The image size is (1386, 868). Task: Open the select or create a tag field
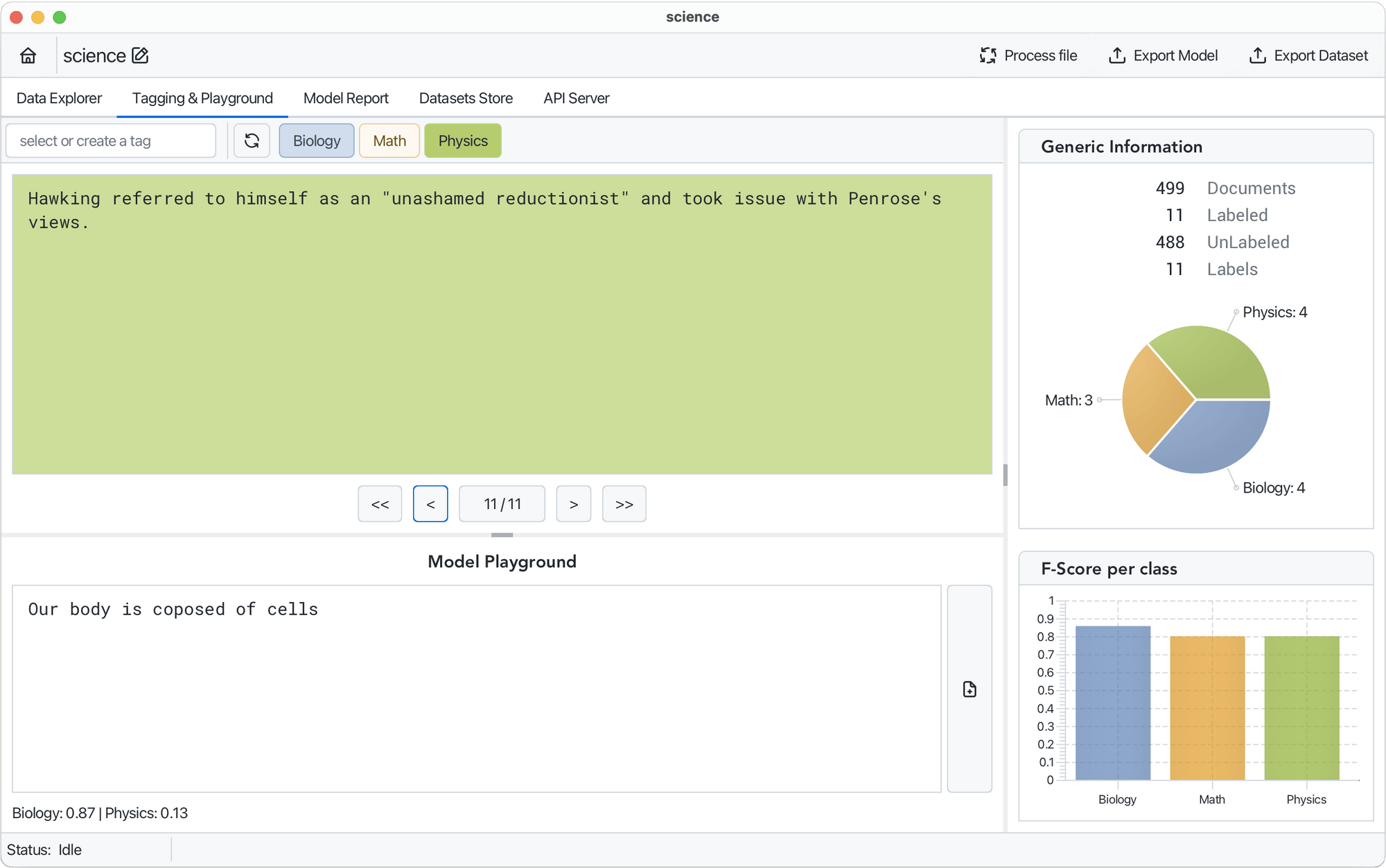(111, 140)
